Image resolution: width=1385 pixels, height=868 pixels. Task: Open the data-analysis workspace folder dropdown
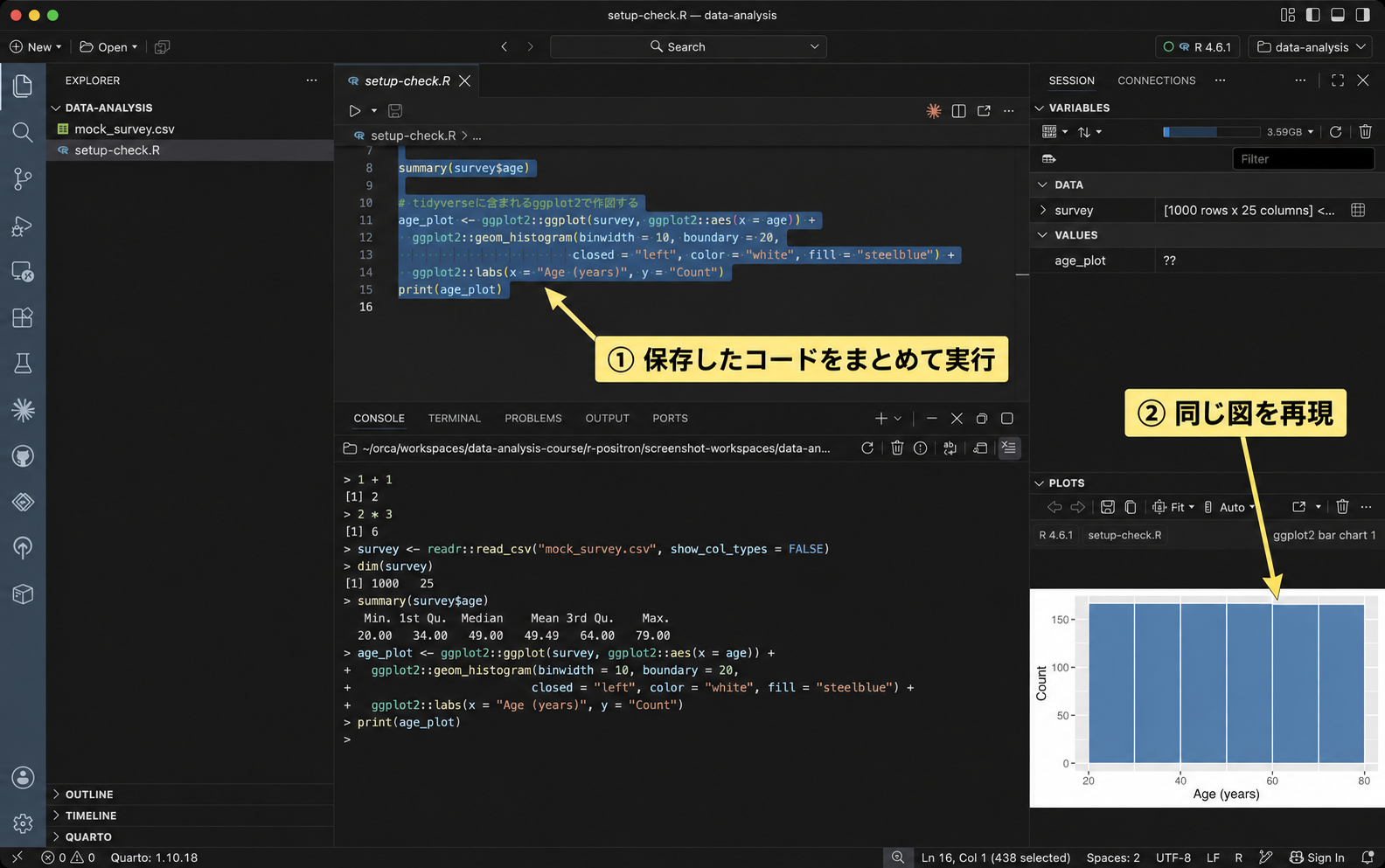[1310, 47]
